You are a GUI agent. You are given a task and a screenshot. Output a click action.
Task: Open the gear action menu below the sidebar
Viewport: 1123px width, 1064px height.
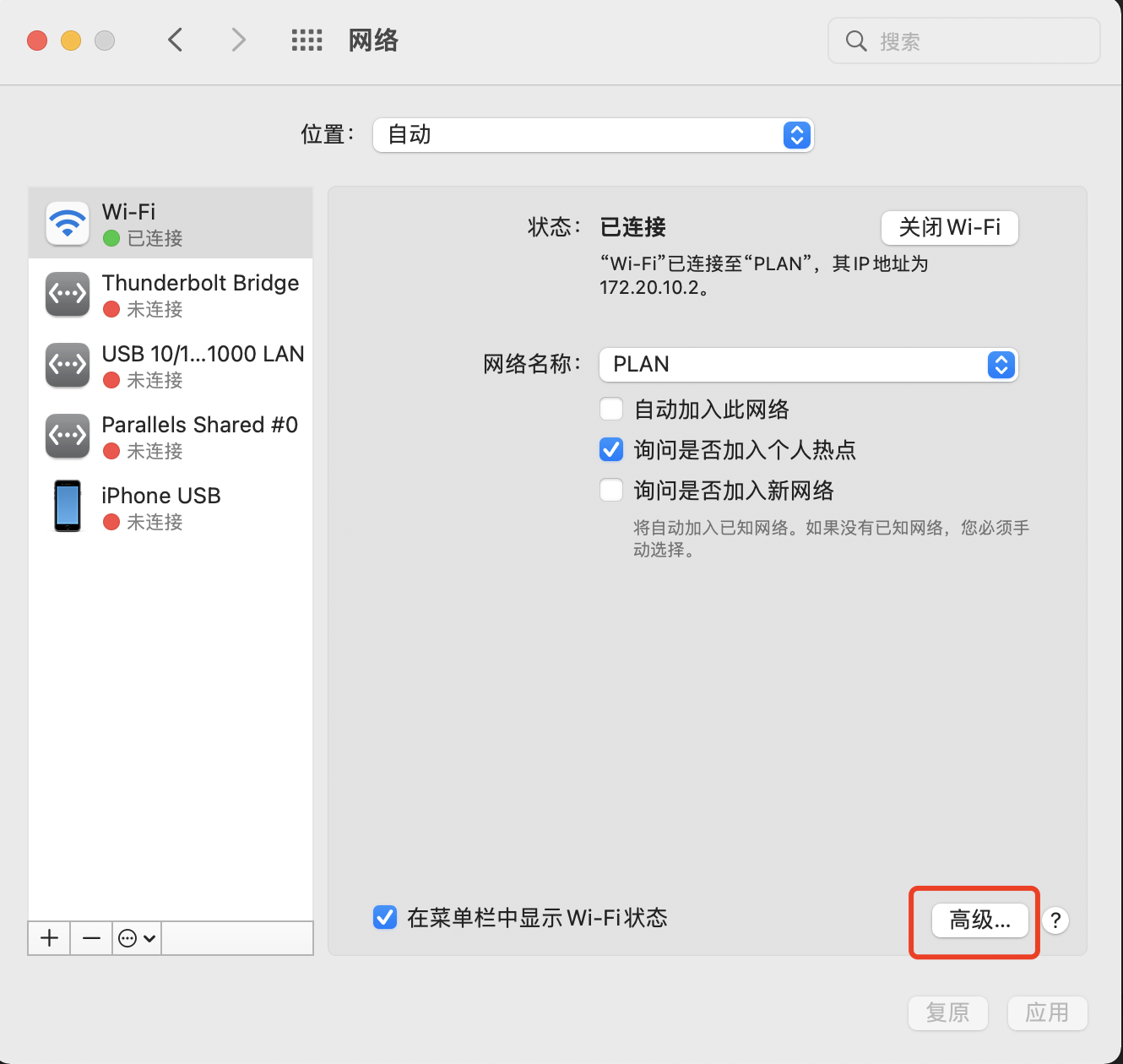[135, 938]
